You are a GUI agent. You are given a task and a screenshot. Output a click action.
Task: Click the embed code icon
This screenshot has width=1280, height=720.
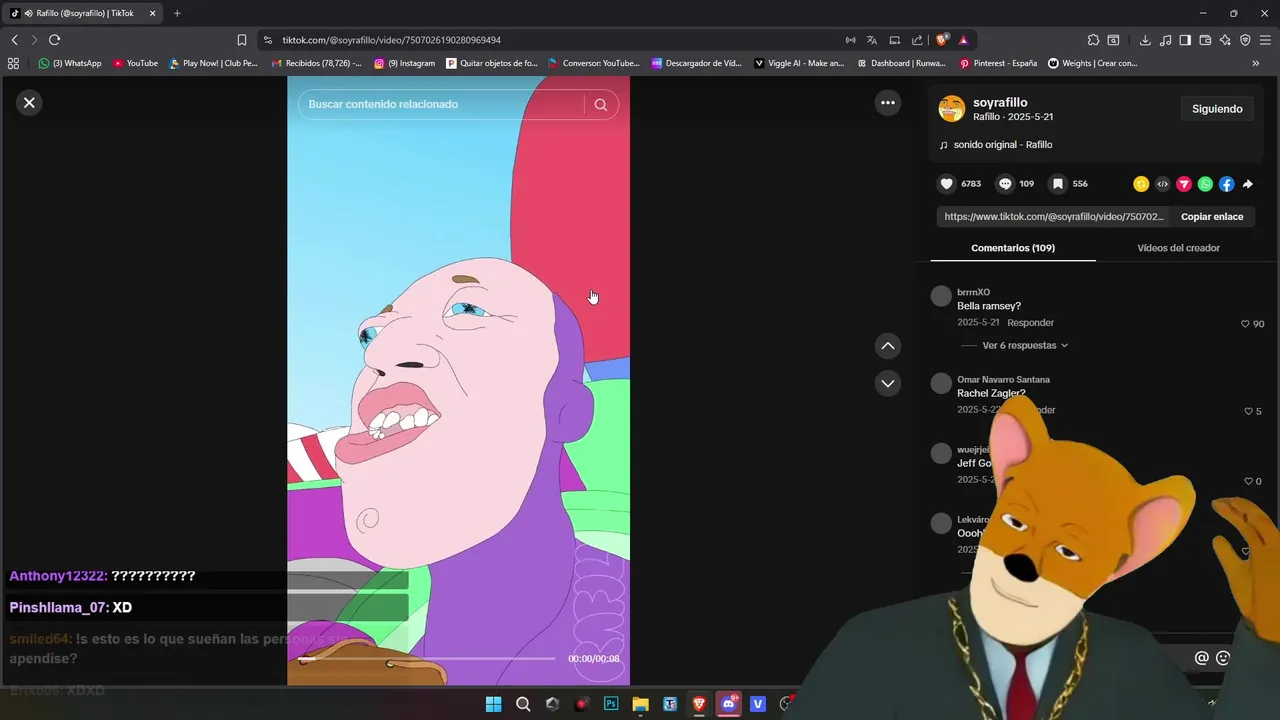tap(1162, 184)
